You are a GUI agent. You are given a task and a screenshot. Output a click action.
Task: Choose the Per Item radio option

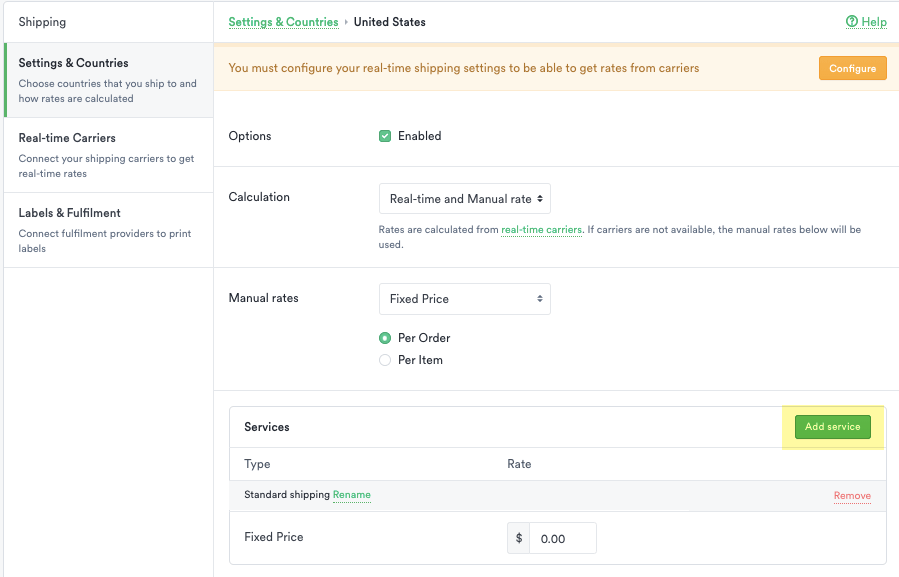pos(385,360)
